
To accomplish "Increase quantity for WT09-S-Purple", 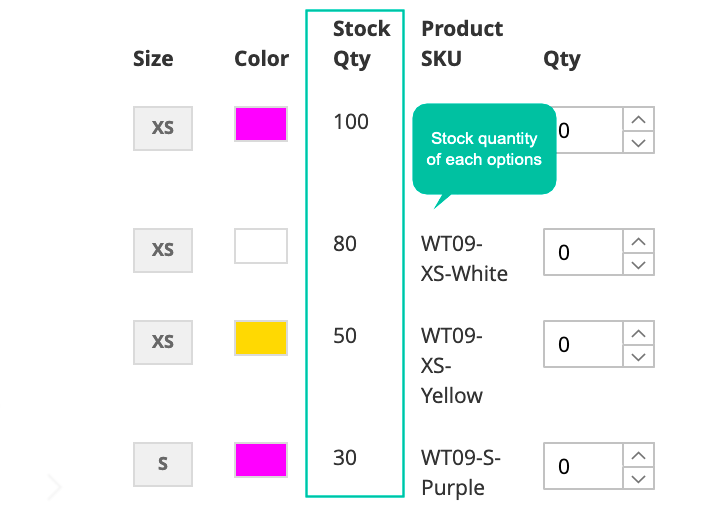I will coord(638,456).
